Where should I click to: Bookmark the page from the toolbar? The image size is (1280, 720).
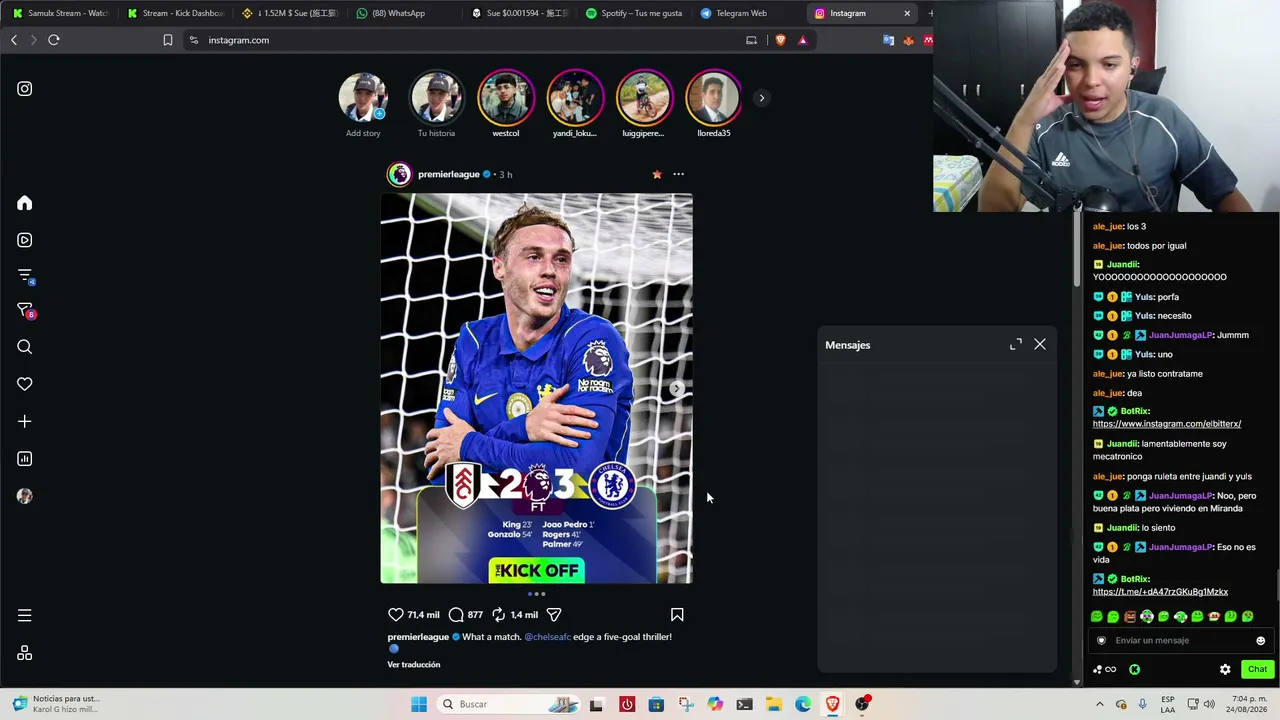[x=168, y=40]
